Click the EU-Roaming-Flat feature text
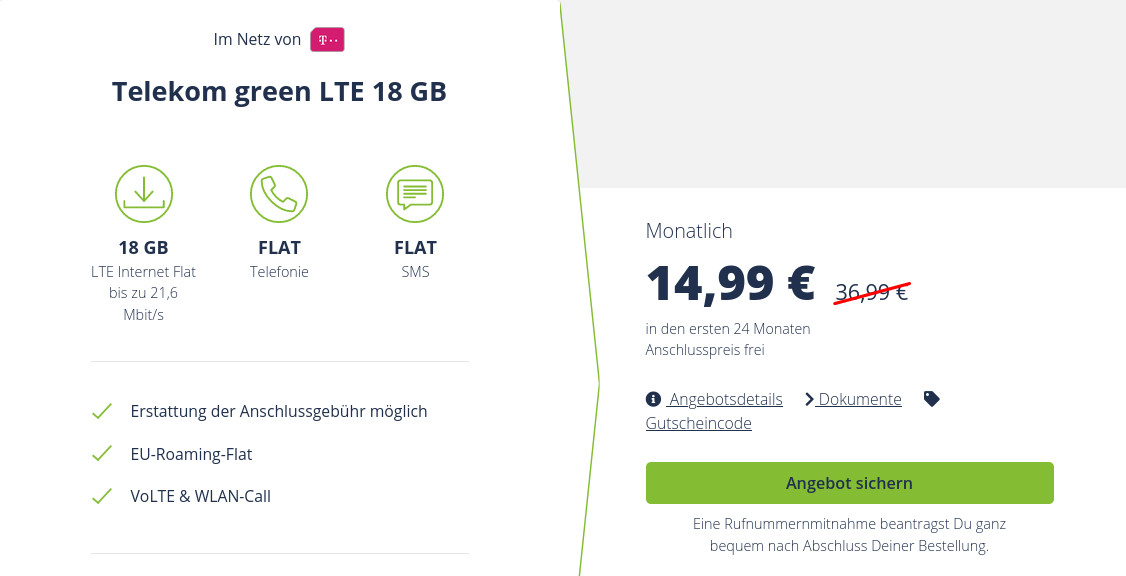Image resolution: width=1126 pixels, height=576 pixels. point(191,454)
